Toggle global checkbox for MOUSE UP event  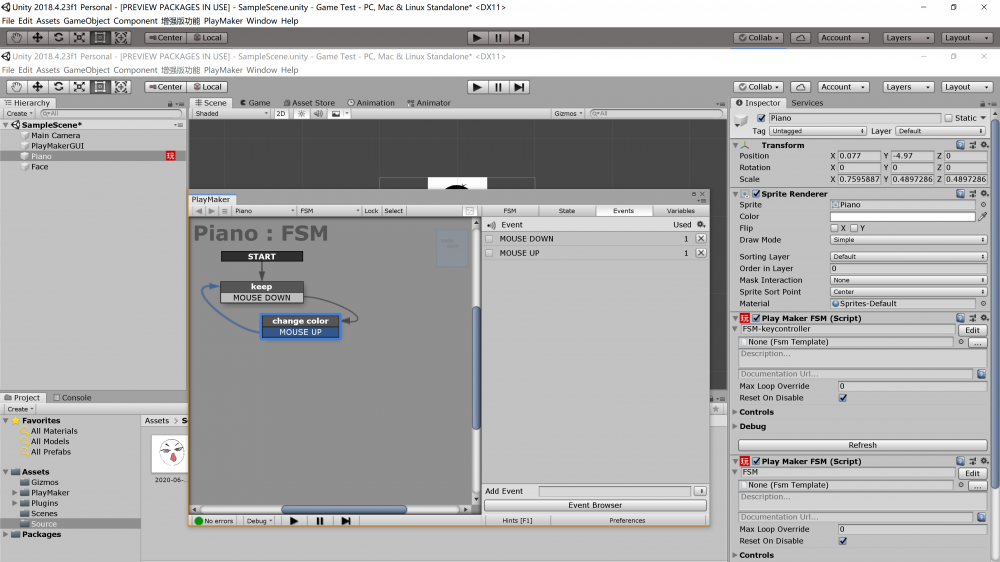click(x=489, y=253)
